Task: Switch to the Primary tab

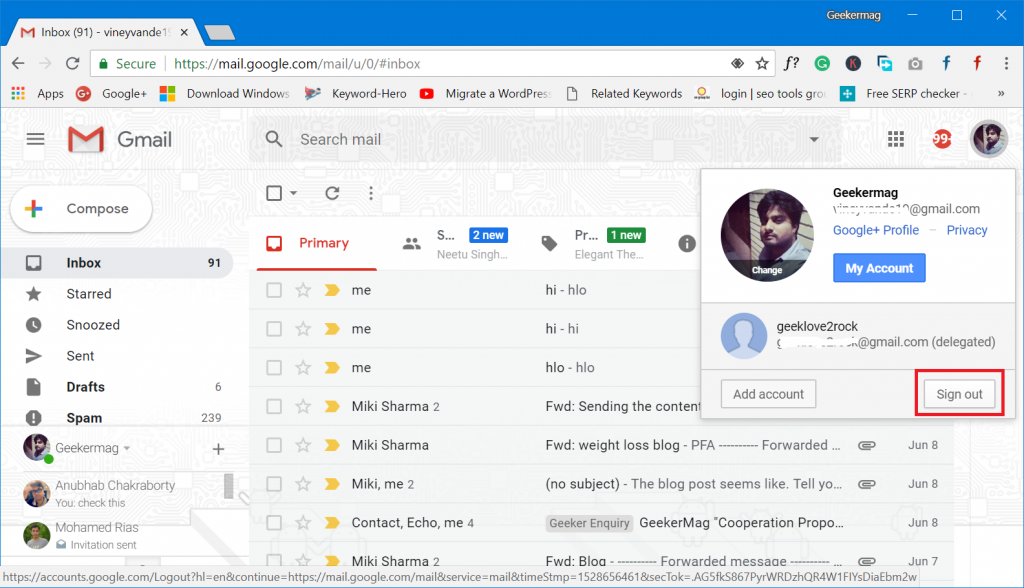Action: click(317, 243)
